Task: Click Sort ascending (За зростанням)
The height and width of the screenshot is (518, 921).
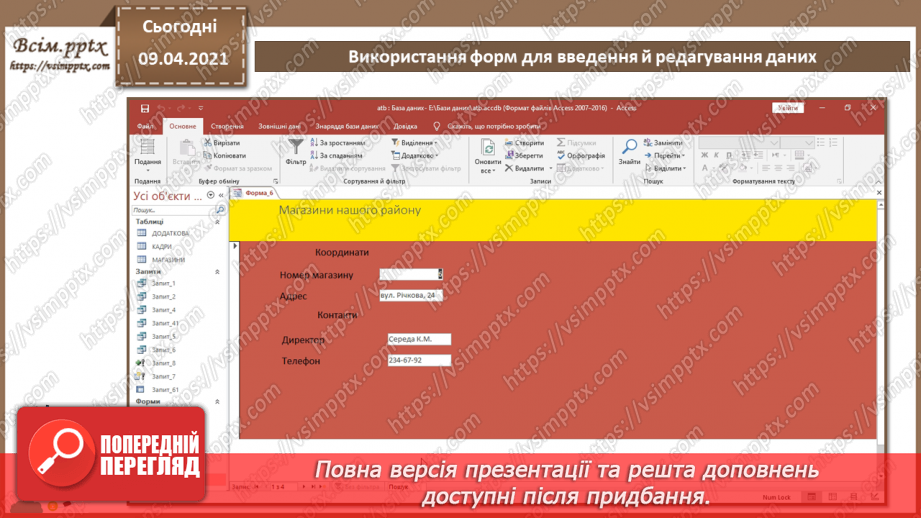Action: pyautogui.click(x=336, y=143)
